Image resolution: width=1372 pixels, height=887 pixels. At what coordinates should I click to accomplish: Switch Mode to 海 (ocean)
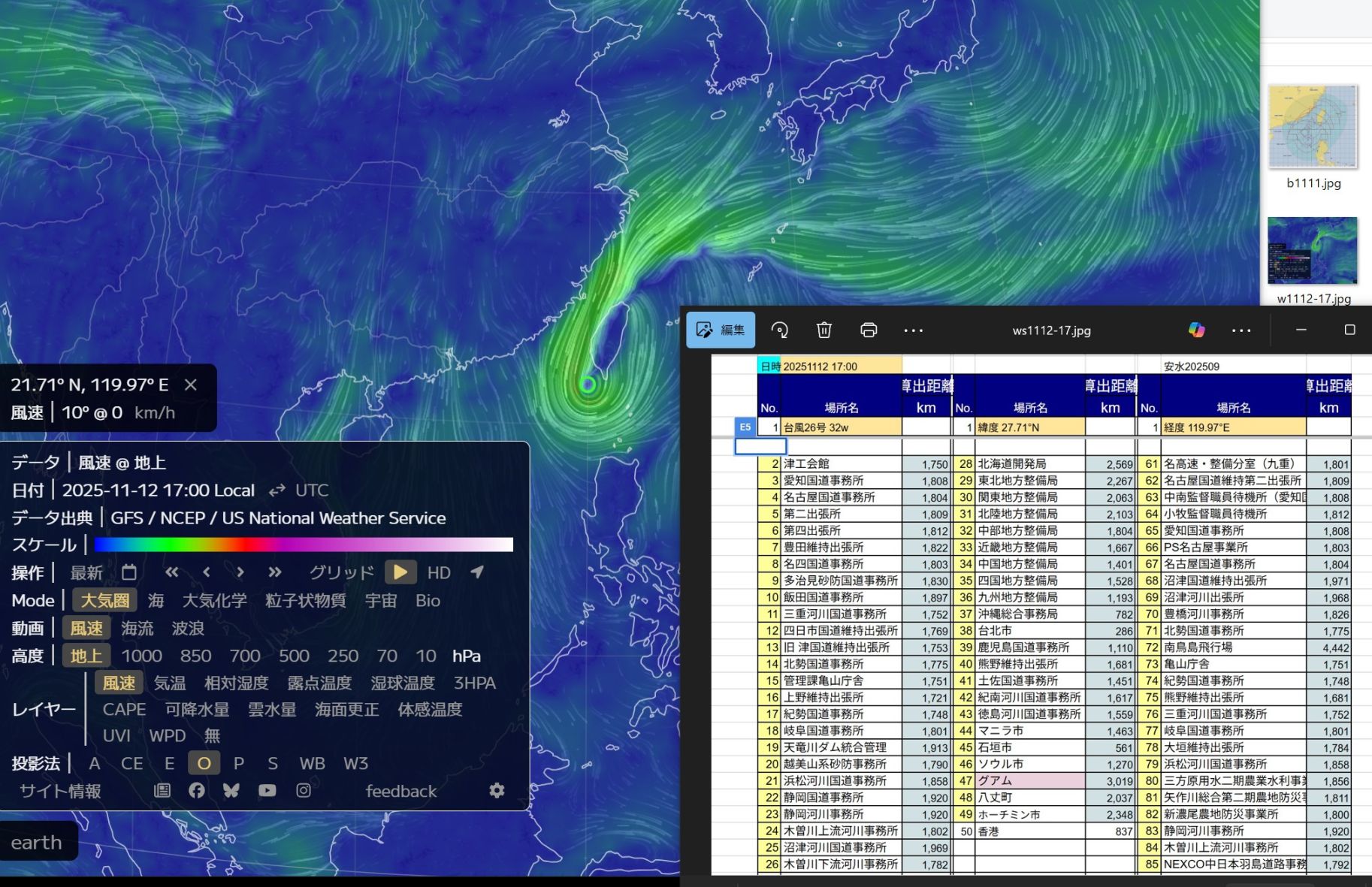156,601
